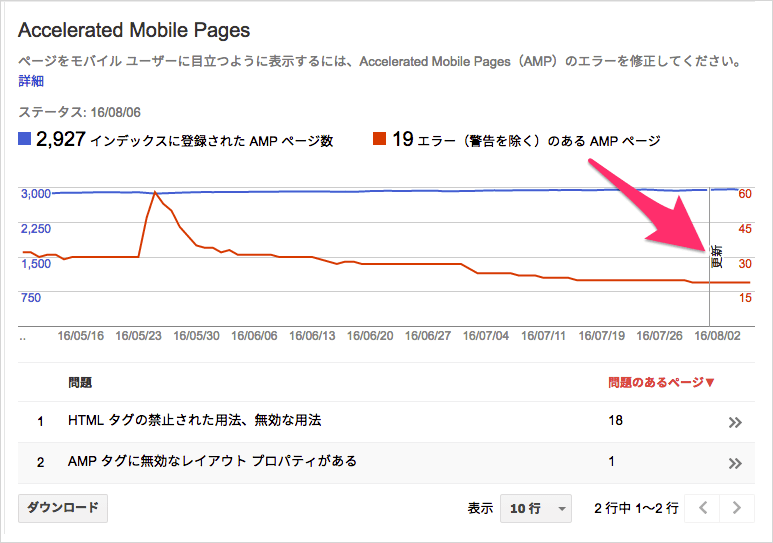
Task: Expand the HTML タグの禁止された用法 row arrow
Action: click(735, 422)
